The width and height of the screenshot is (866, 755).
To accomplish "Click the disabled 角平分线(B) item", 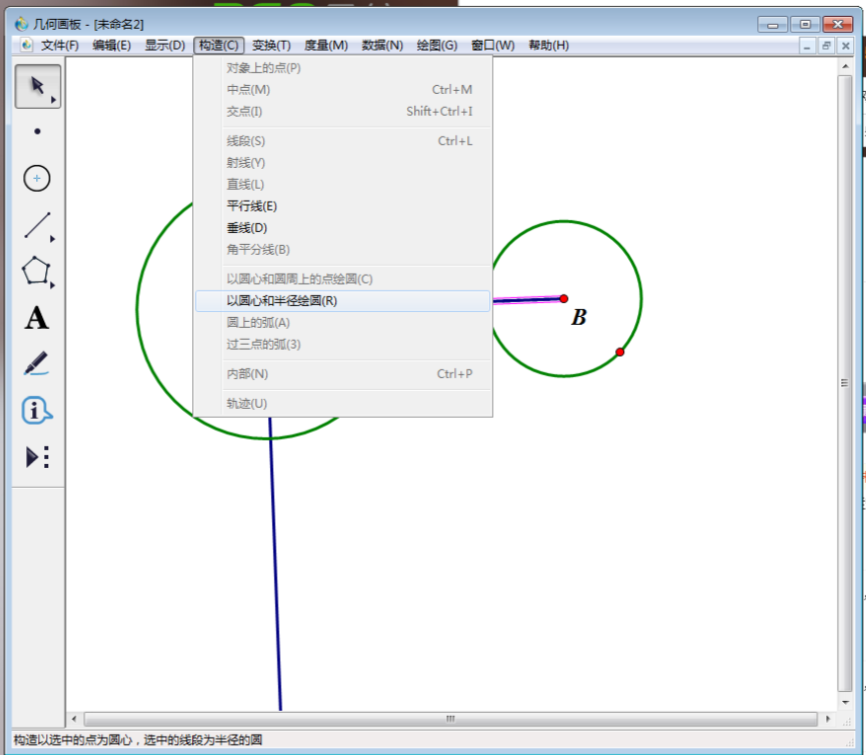I will [x=342, y=250].
